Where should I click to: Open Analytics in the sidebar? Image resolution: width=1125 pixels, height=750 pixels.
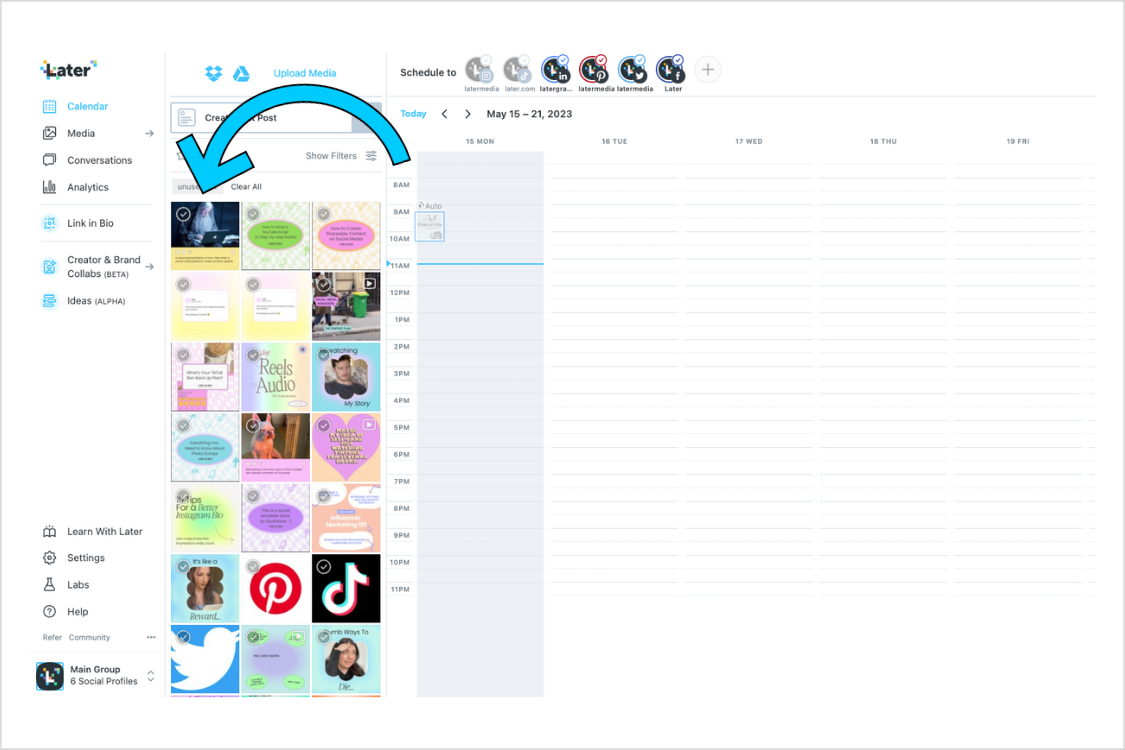pyautogui.click(x=88, y=187)
